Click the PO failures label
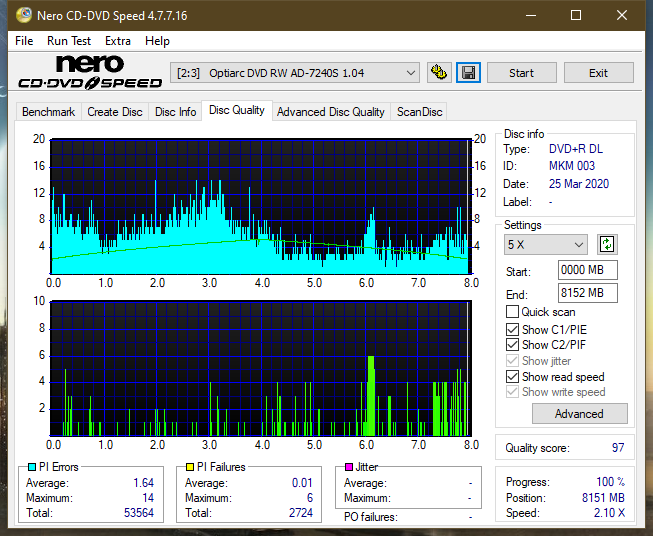This screenshot has height=536, width=653. pyautogui.click(x=371, y=517)
